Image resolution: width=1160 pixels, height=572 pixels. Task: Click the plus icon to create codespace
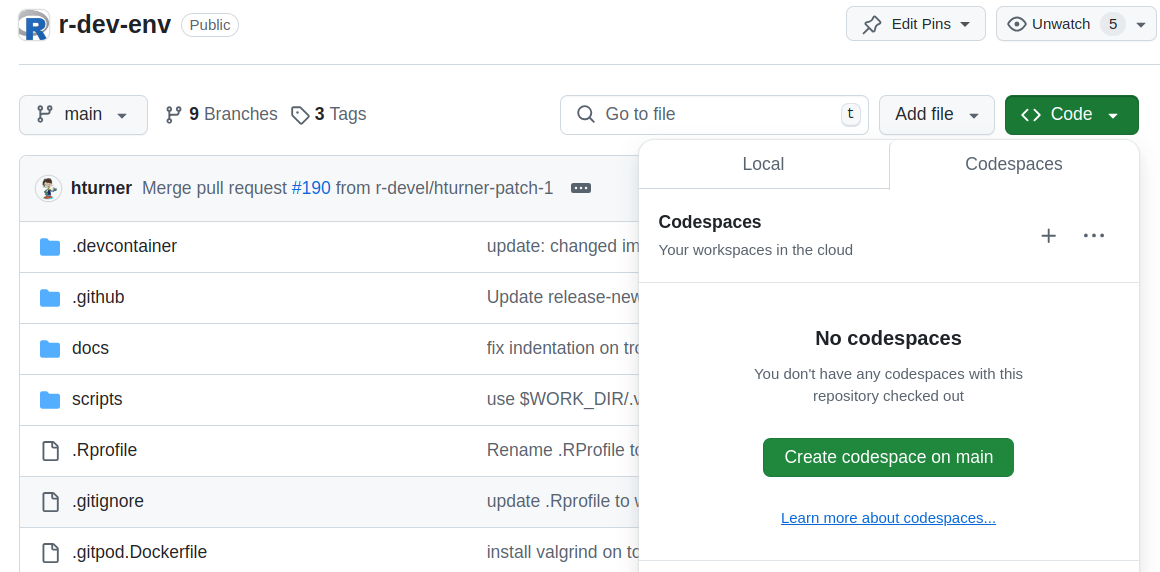point(1048,236)
